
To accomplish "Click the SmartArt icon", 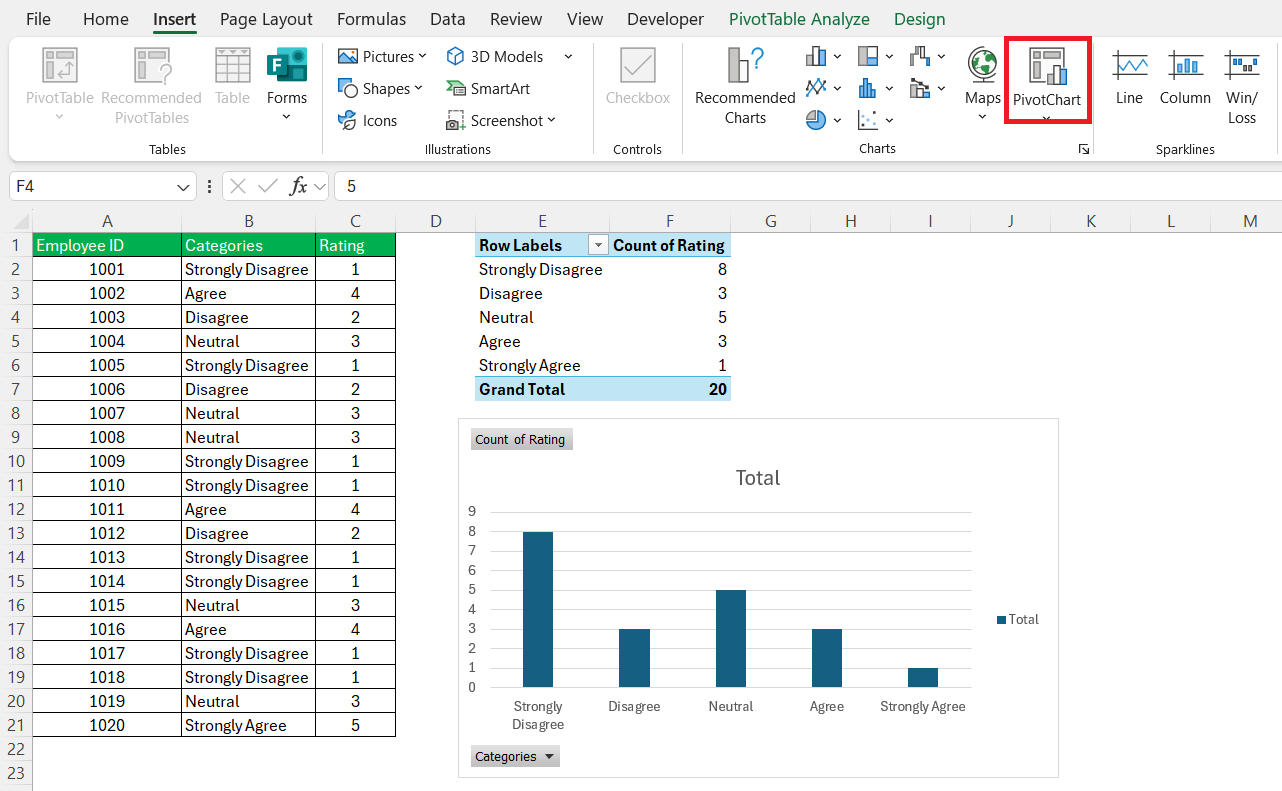I will click(488, 88).
